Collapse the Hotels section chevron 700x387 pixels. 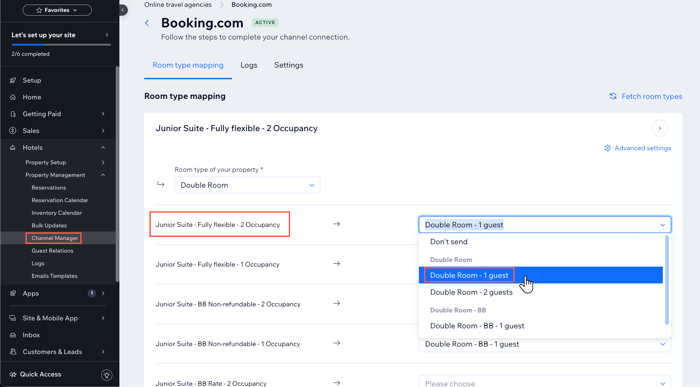103,147
